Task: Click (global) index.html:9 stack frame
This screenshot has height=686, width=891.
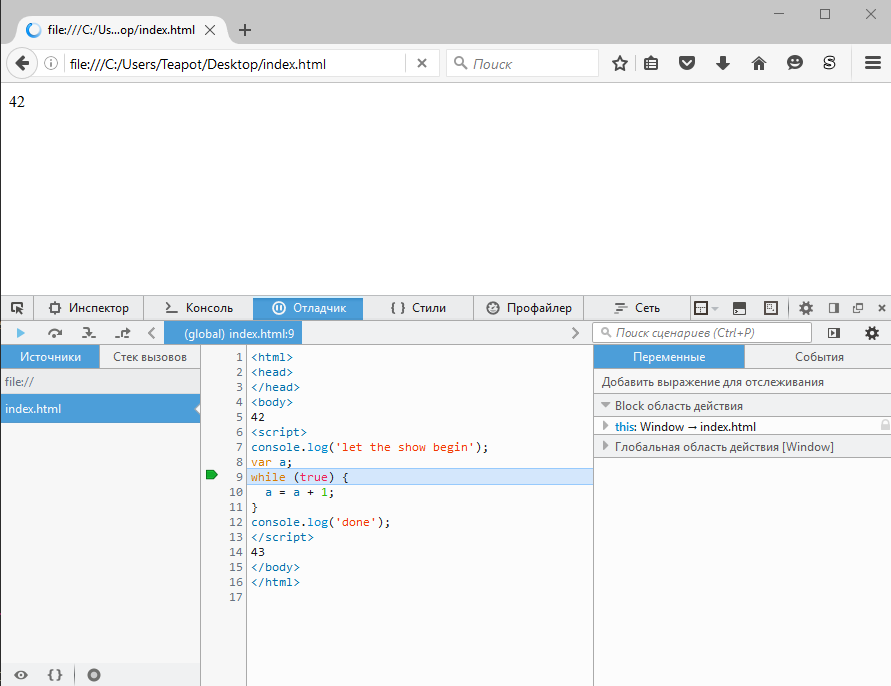Action: coord(233,333)
